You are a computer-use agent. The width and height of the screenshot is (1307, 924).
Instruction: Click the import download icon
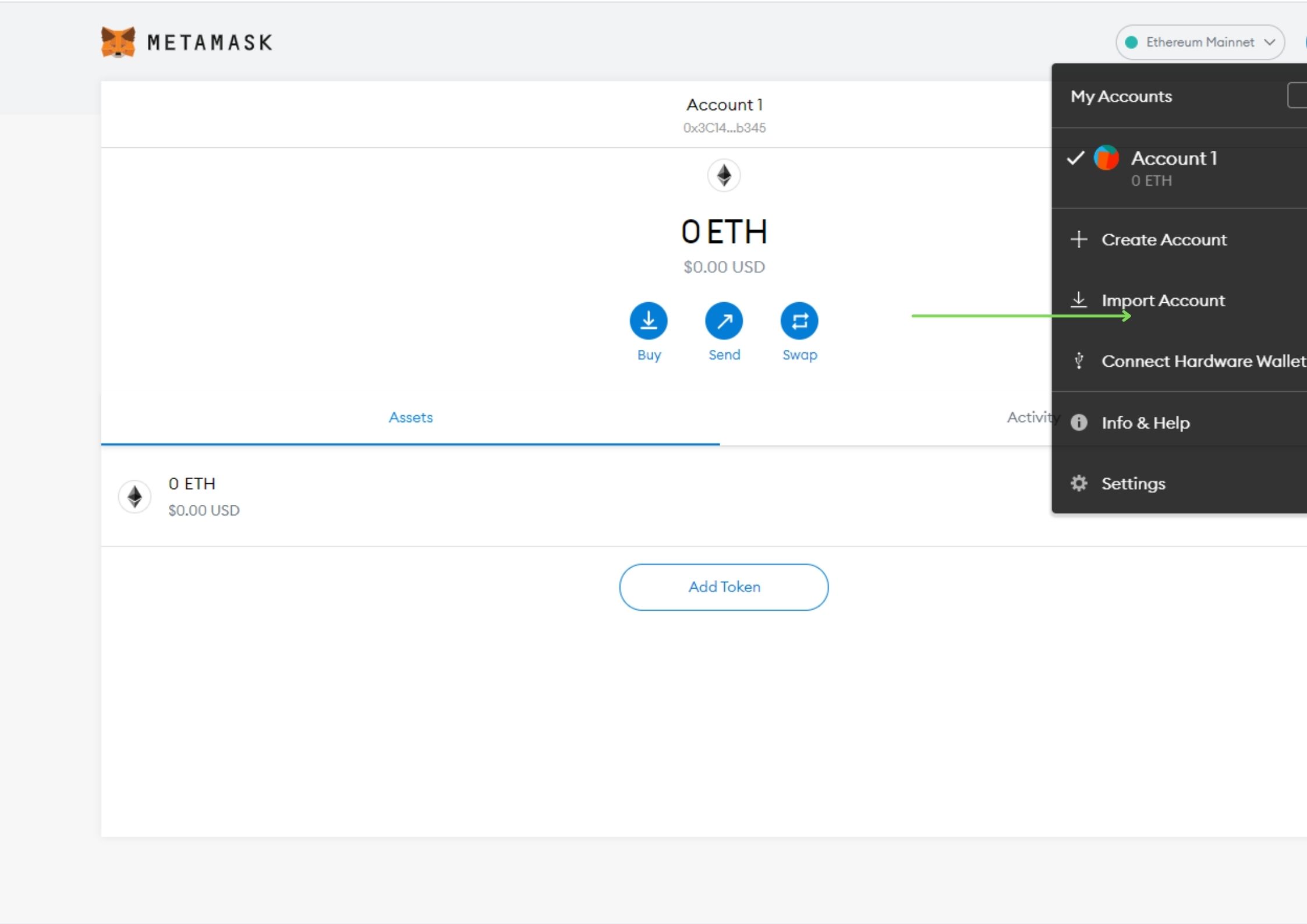pyautogui.click(x=1079, y=300)
